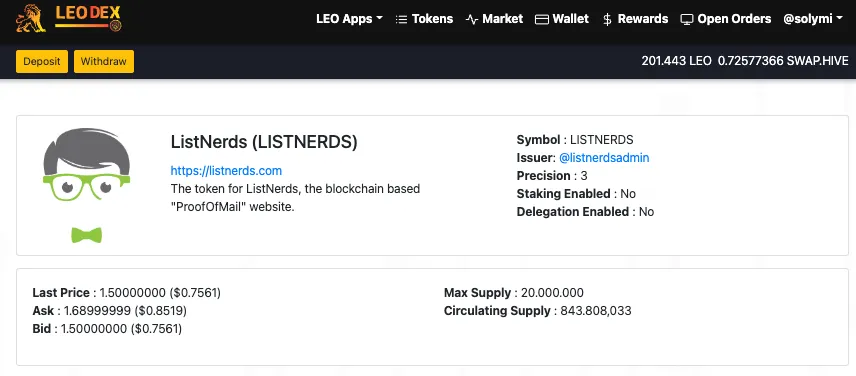The image size is (856, 376).
Task: Click the Open Orders monitor icon
Action: click(x=687, y=20)
